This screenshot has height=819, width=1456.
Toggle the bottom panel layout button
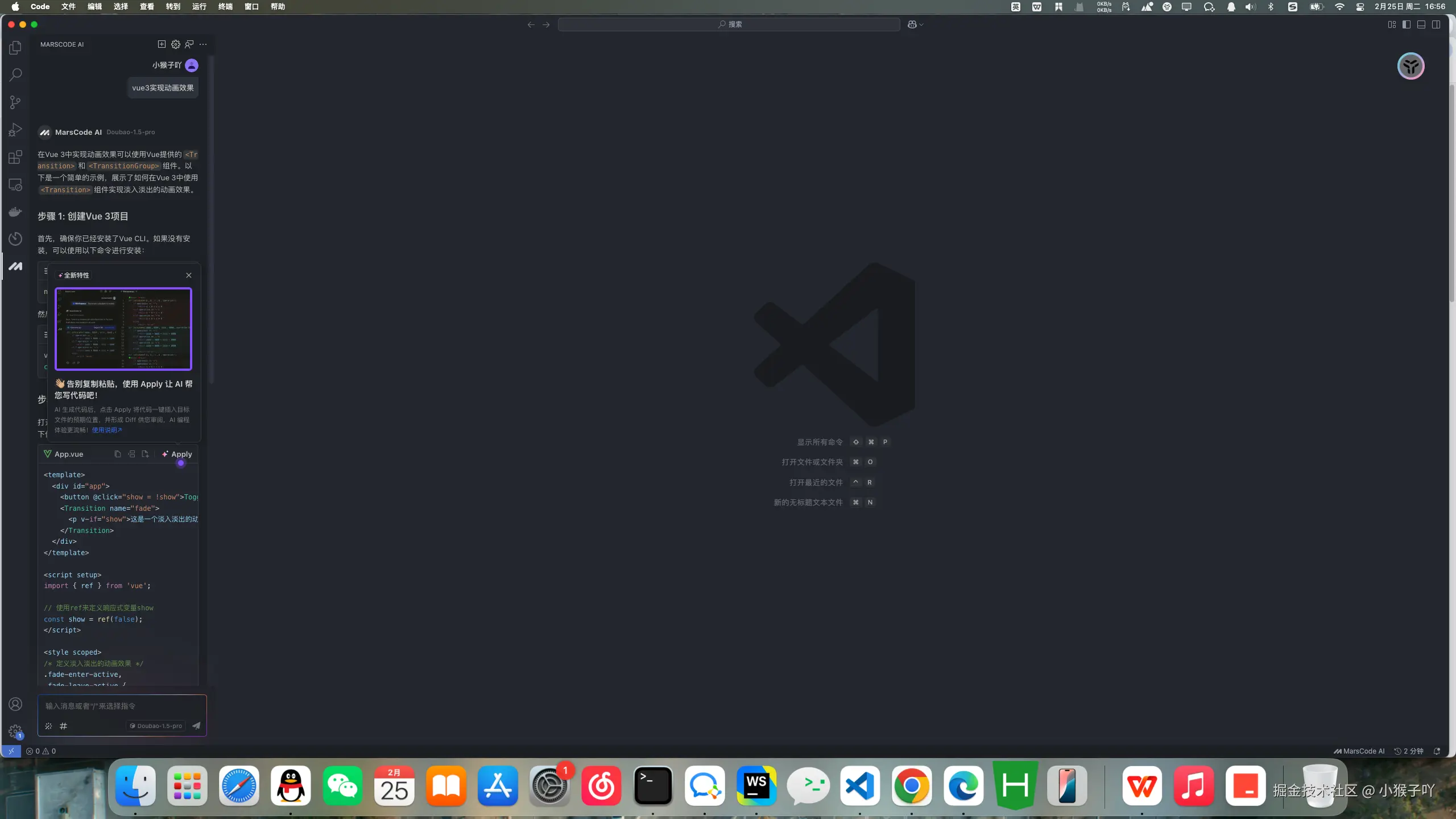pyautogui.click(x=1421, y=24)
